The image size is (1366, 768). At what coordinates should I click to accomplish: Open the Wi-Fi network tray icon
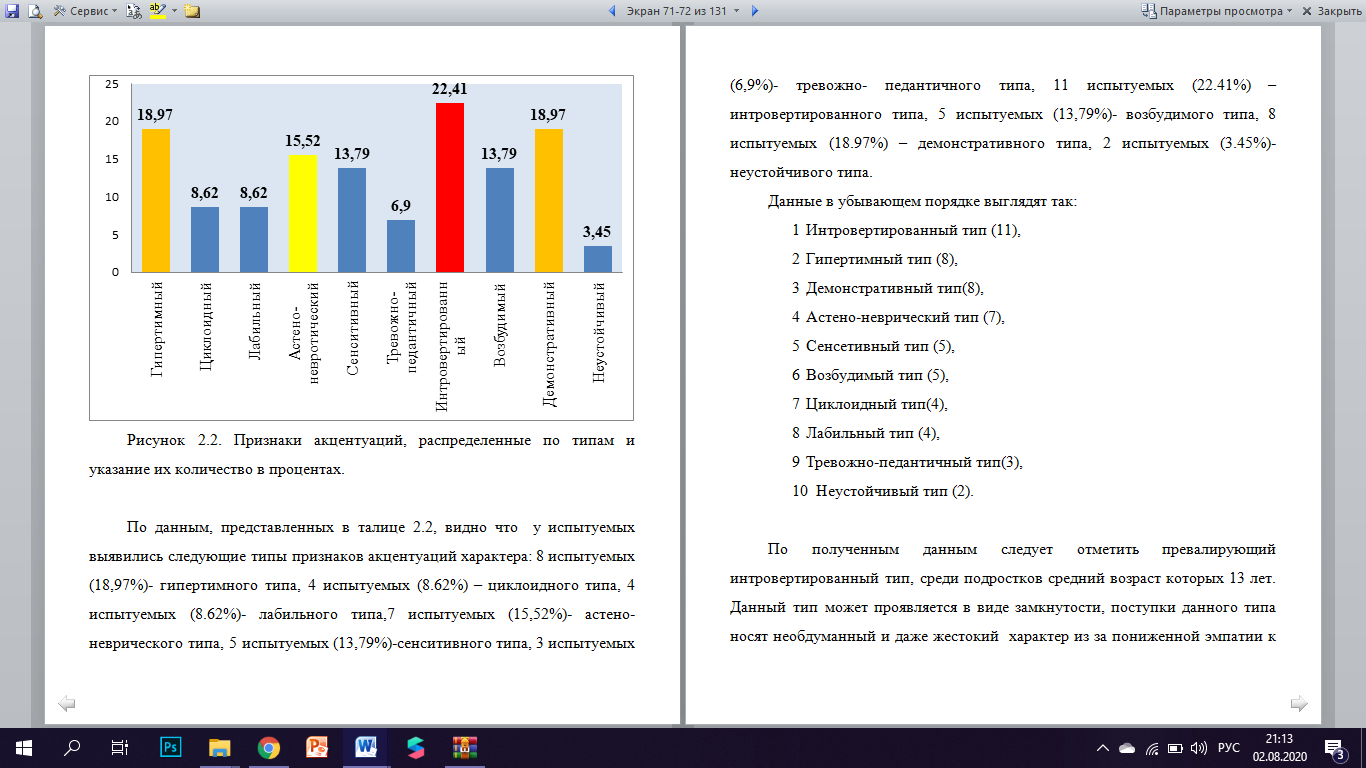click(1152, 748)
